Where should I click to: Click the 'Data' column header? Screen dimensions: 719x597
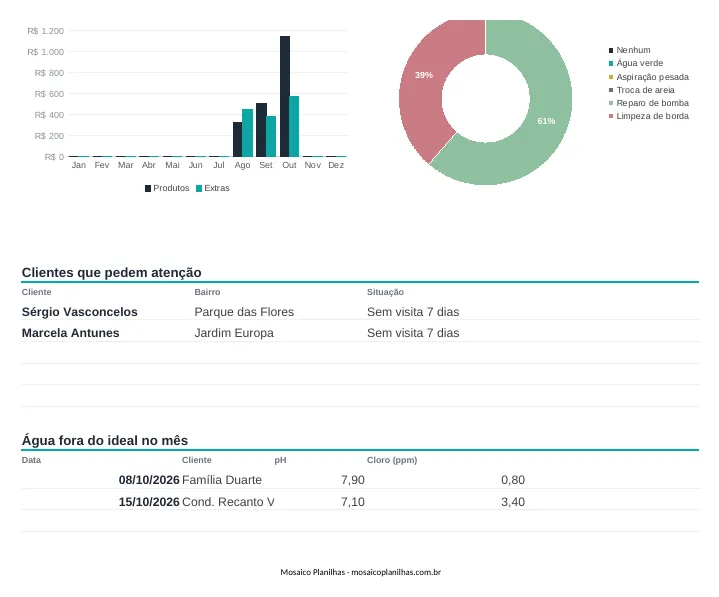pos(31,460)
